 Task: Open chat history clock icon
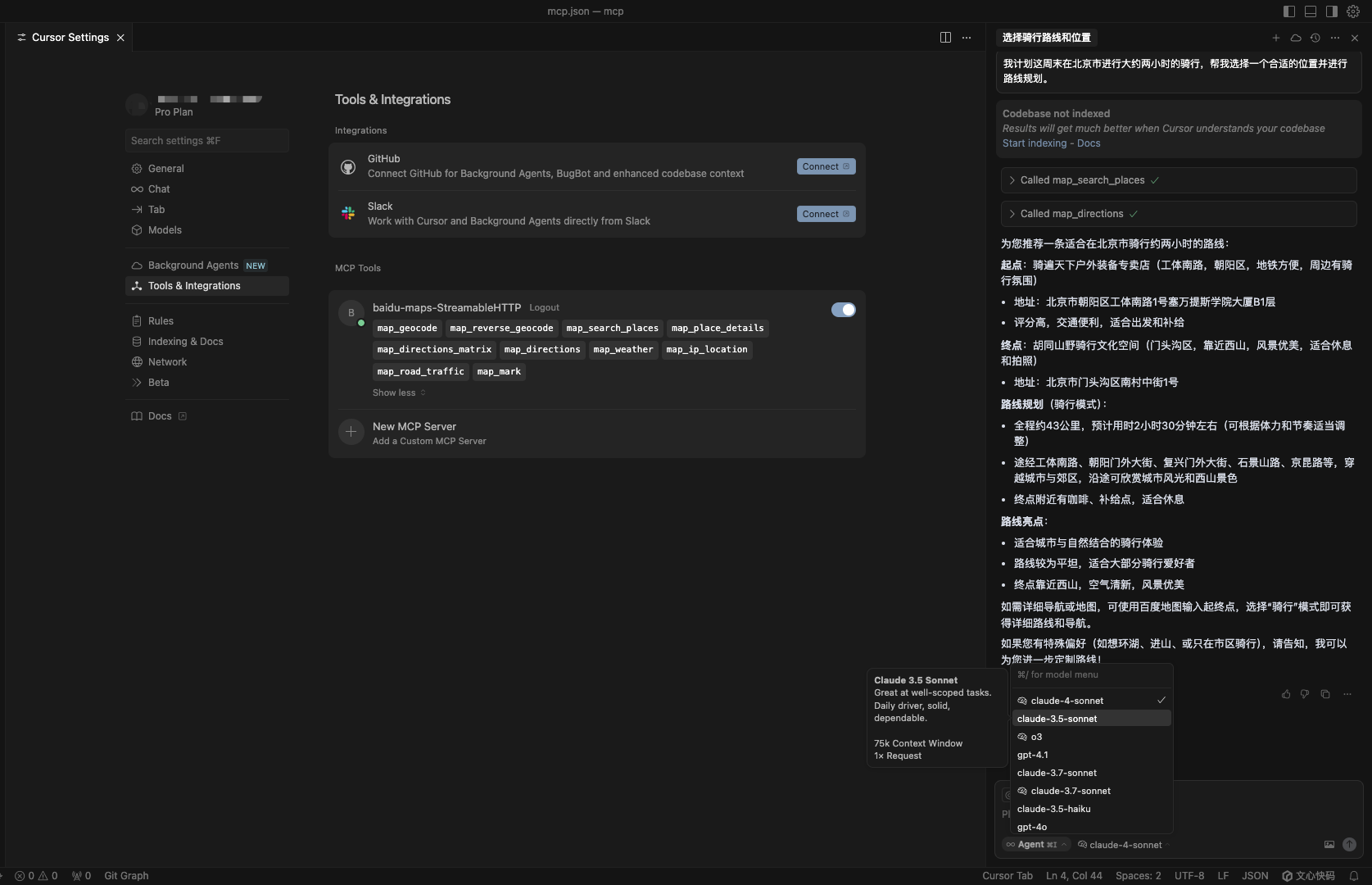tap(1315, 38)
